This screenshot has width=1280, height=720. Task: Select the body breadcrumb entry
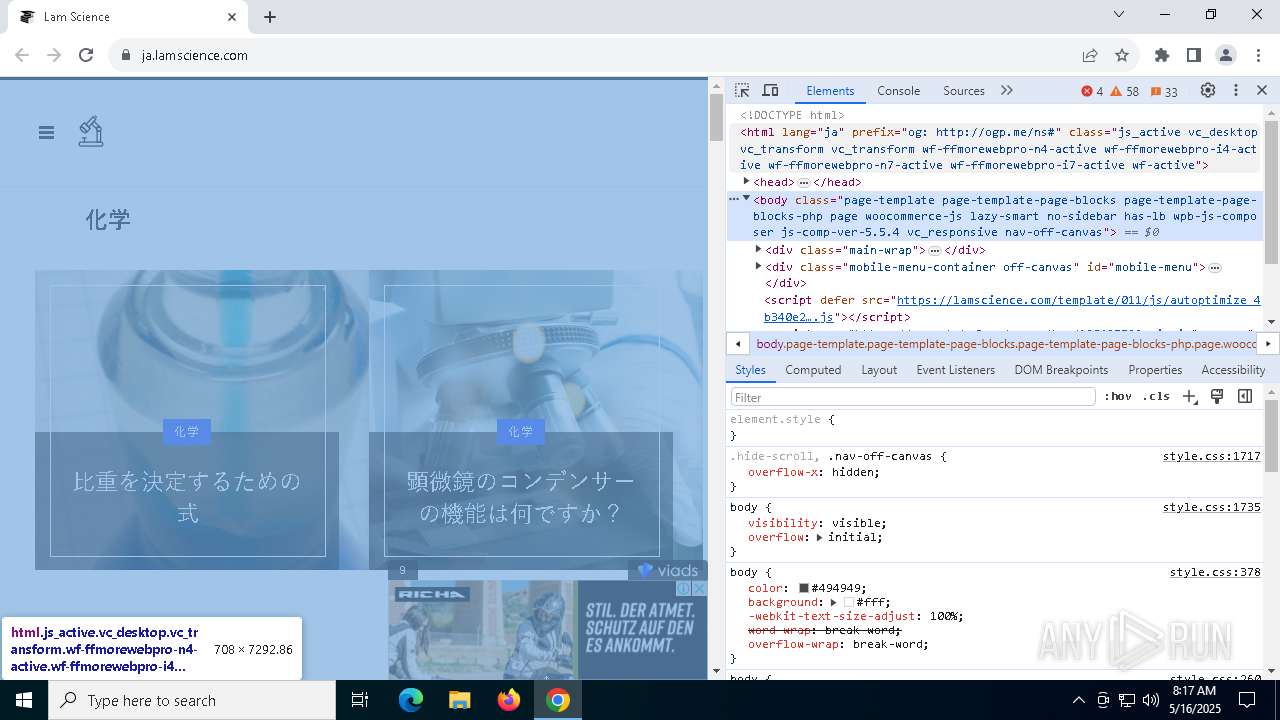[1006, 344]
